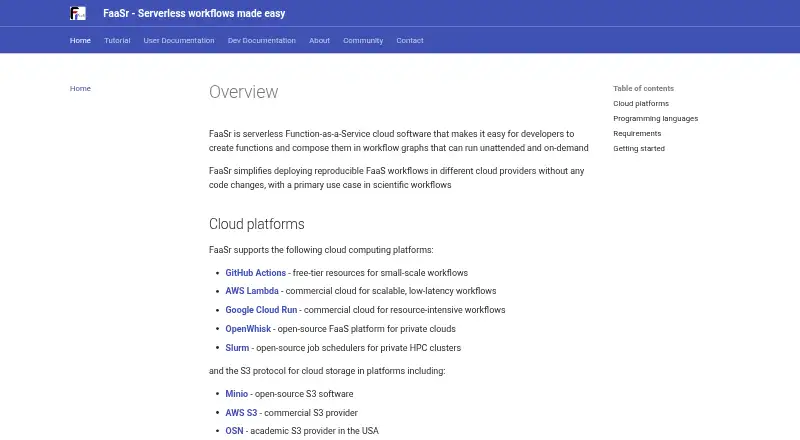Screen dimensions: 800x440
Task: Click 'open-source FaaS platform for private clouds' text
Action: click(366, 329)
